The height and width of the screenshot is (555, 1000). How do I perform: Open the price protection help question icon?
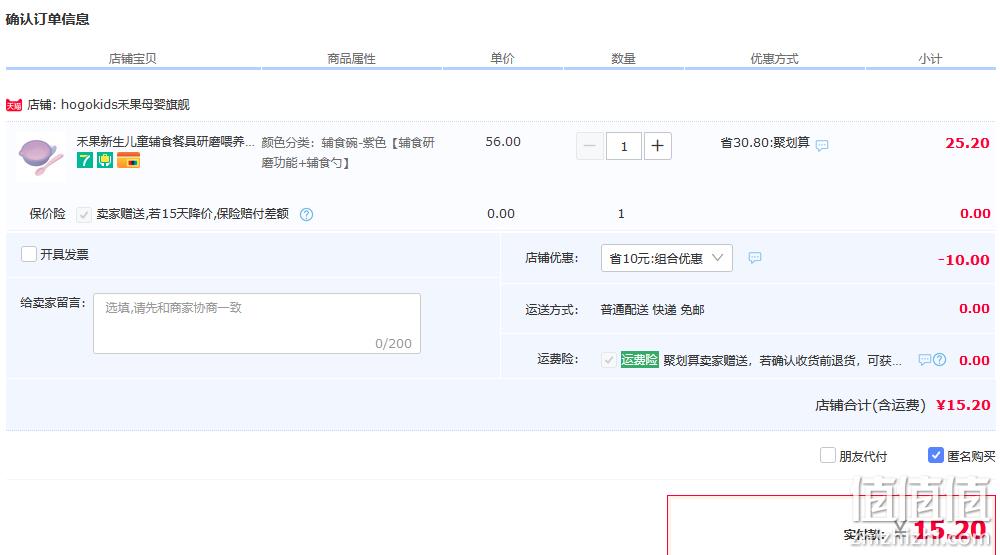coord(307,214)
